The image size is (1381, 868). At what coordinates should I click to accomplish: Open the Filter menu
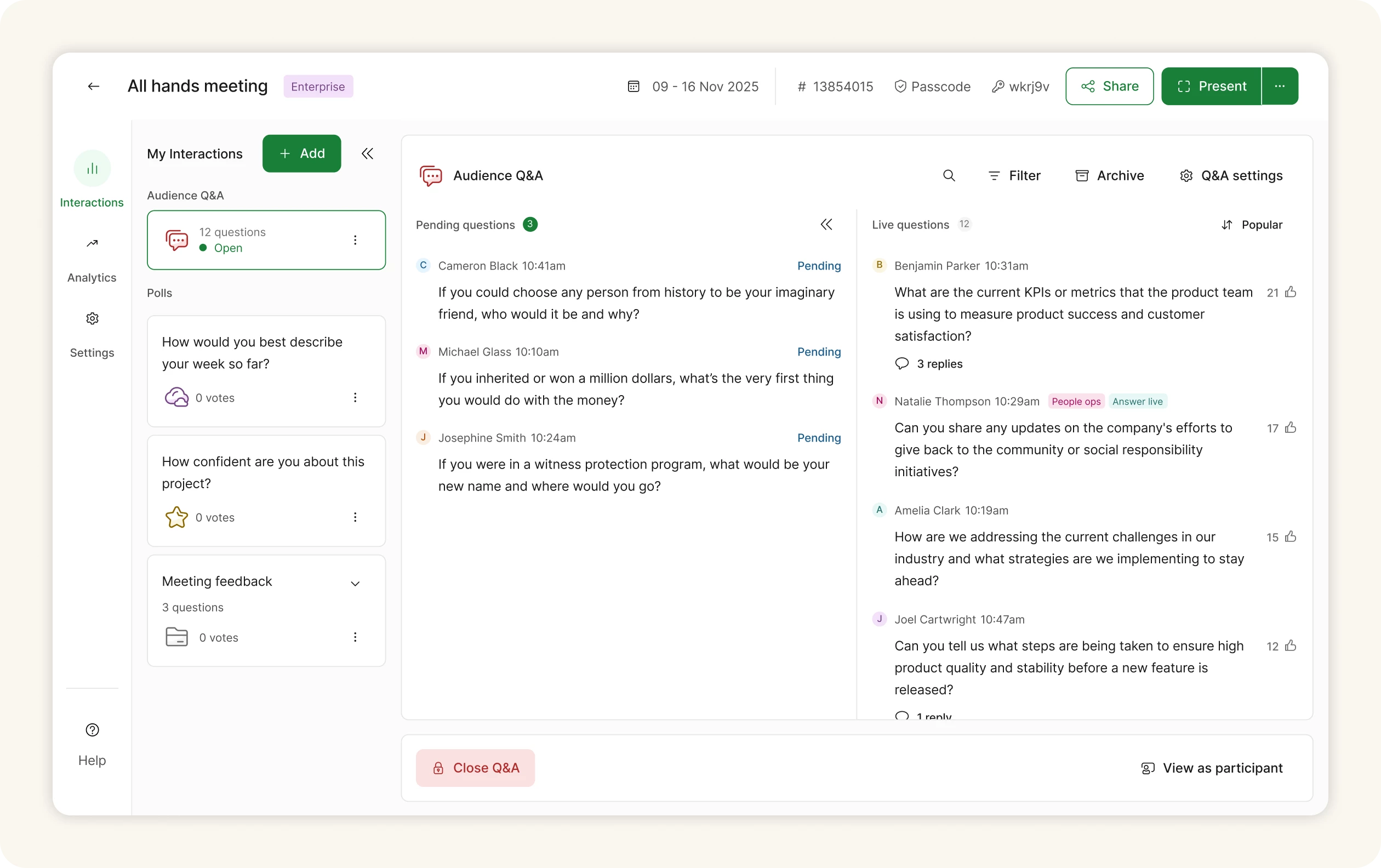[1014, 175]
